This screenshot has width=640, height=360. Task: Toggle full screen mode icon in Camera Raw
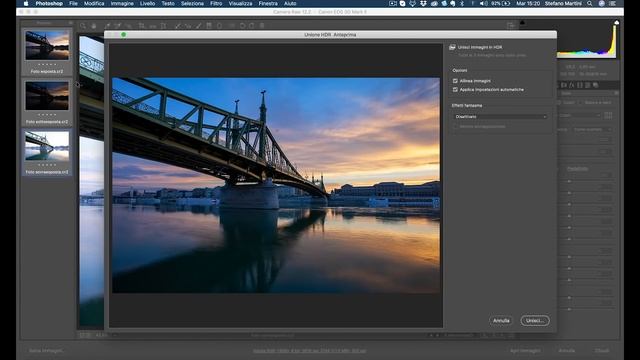511,26
